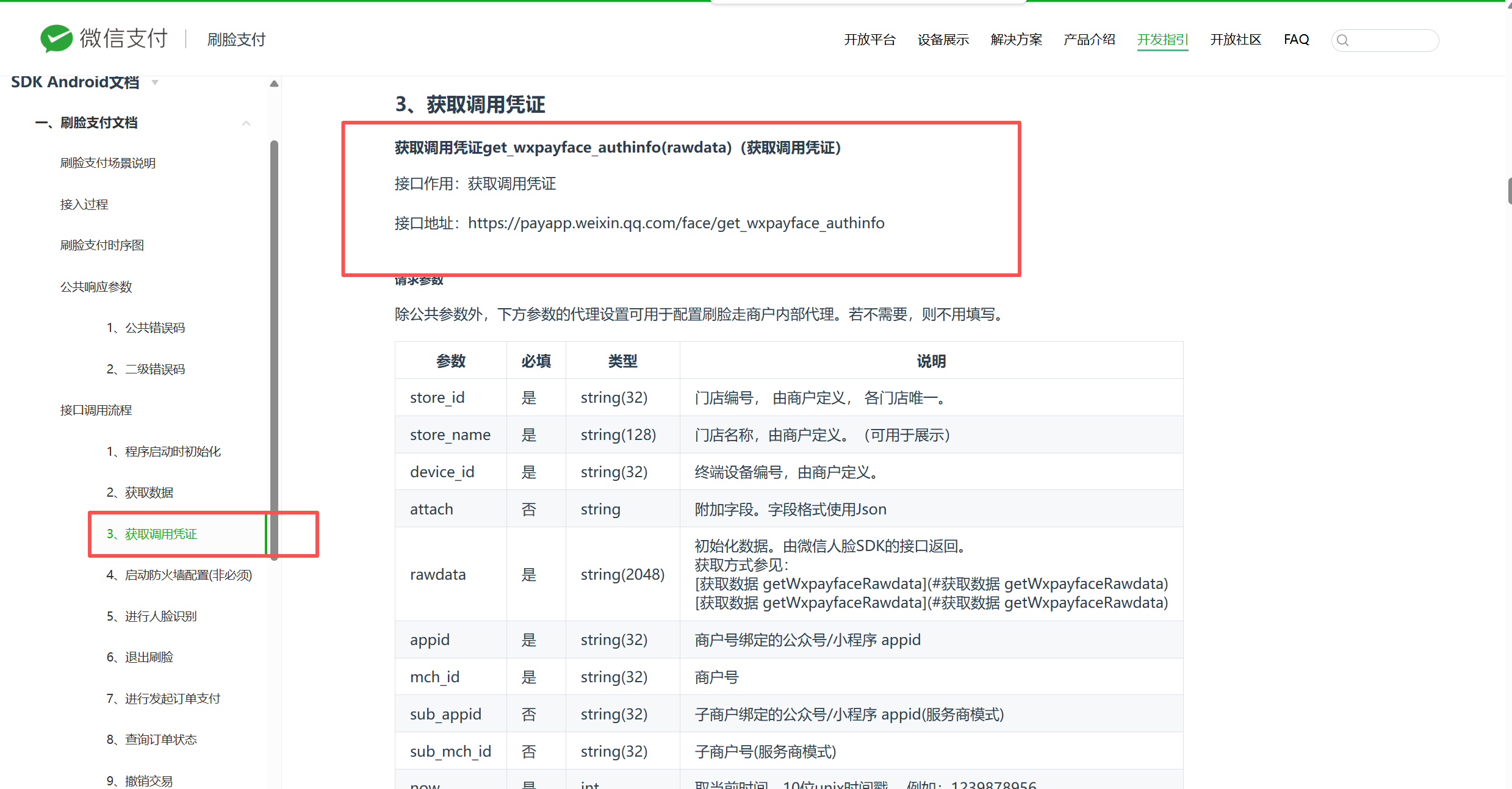The height and width of the screenshot is (789, 1512).
Task: Click the WeChat Pay logo icon
Action: click(56, 38)
